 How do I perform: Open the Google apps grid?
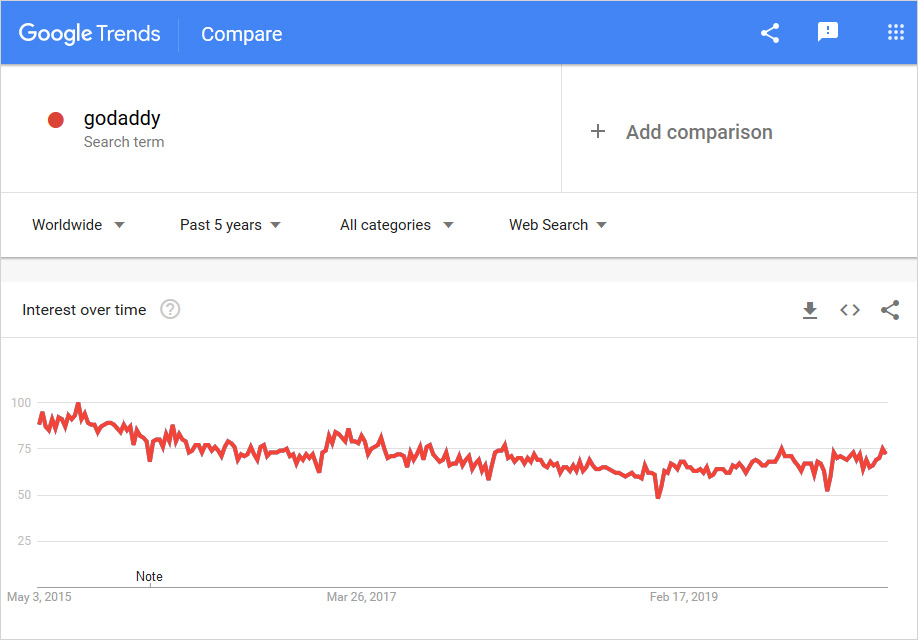pyautogui.click(x=896, y=33)
